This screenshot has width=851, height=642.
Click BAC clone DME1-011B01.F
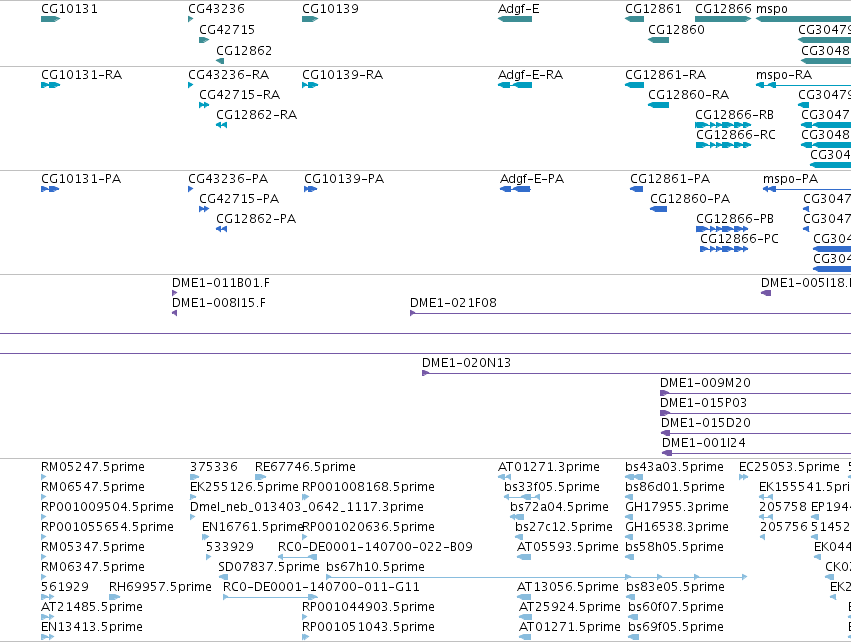(x=221, y=283)
